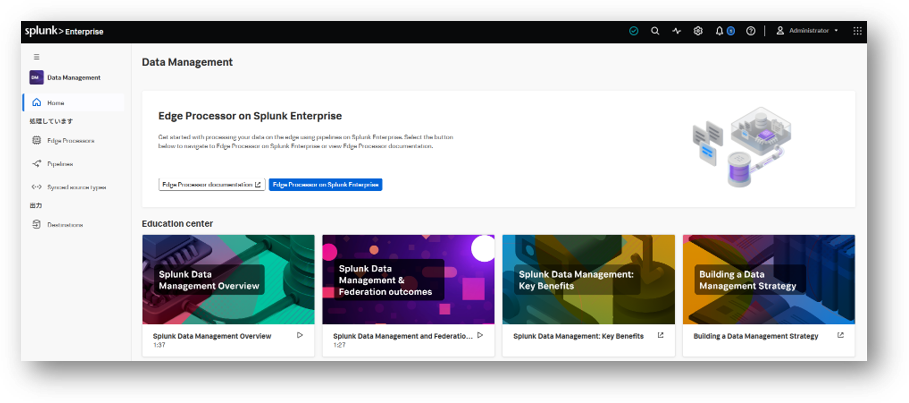The height and width of the screenshot is (403, 909).
Task: Open Edge Processor documentation button
Action: (x=212, y=184)
